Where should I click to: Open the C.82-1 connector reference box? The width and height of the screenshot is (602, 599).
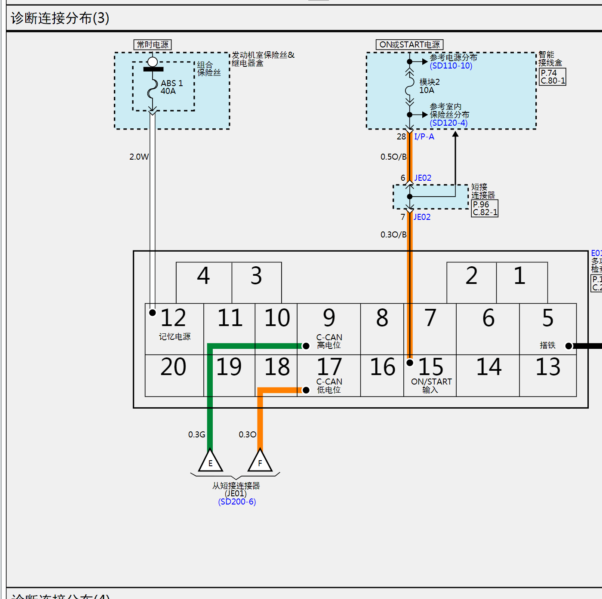[485, 212]
